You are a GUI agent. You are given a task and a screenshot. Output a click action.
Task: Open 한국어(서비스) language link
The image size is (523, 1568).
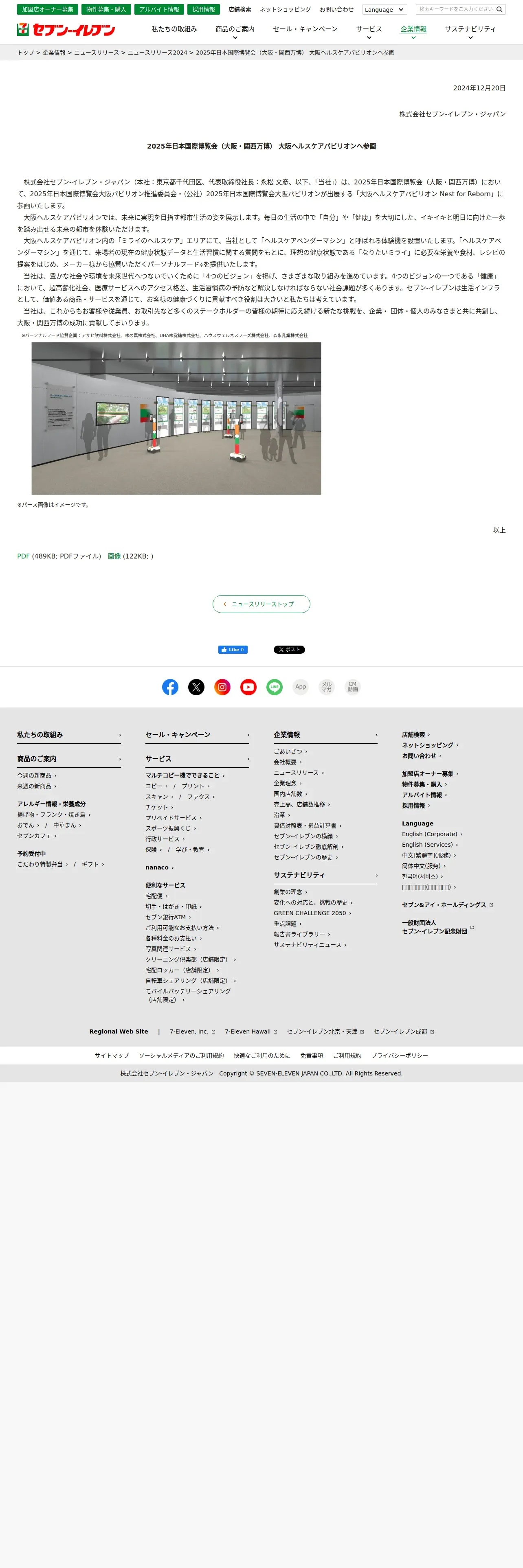click(422, 876)
